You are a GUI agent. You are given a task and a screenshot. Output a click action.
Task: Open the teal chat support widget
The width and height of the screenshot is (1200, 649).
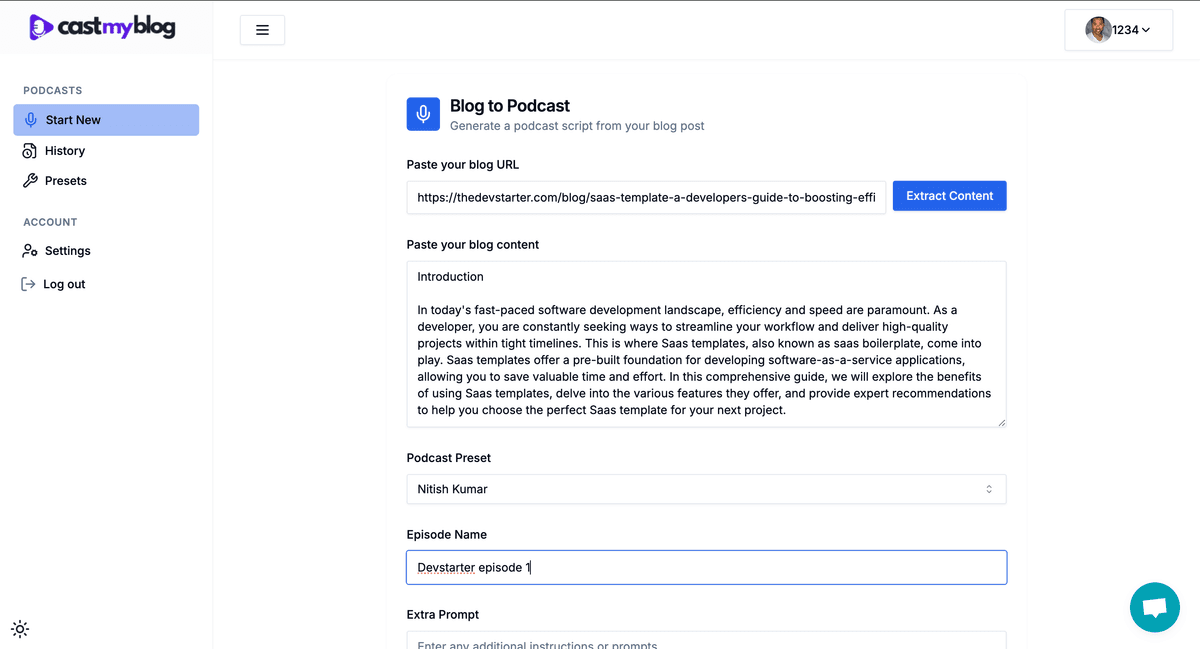coord(1154,607)
